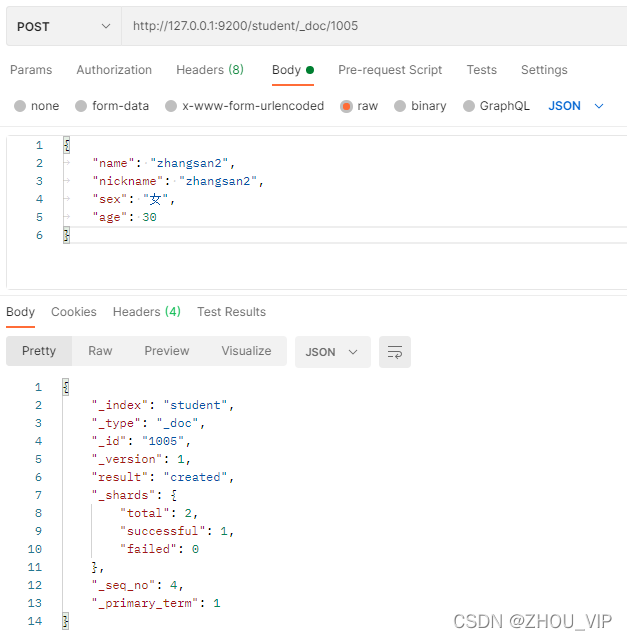Open the response Cookies tab
The image size is (627, 640).
coord(73,312)
